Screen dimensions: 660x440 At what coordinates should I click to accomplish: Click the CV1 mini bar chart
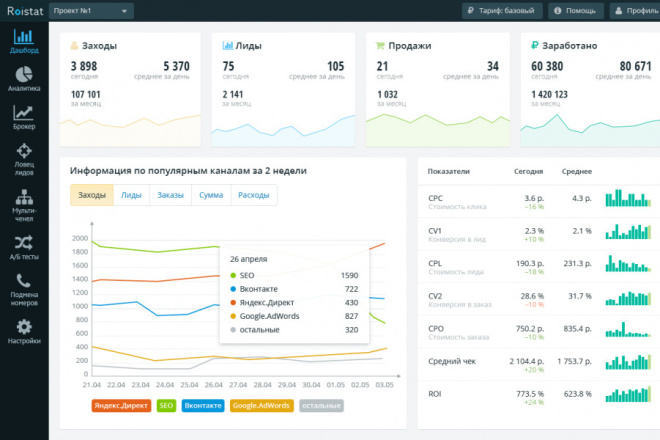point(628,231)
